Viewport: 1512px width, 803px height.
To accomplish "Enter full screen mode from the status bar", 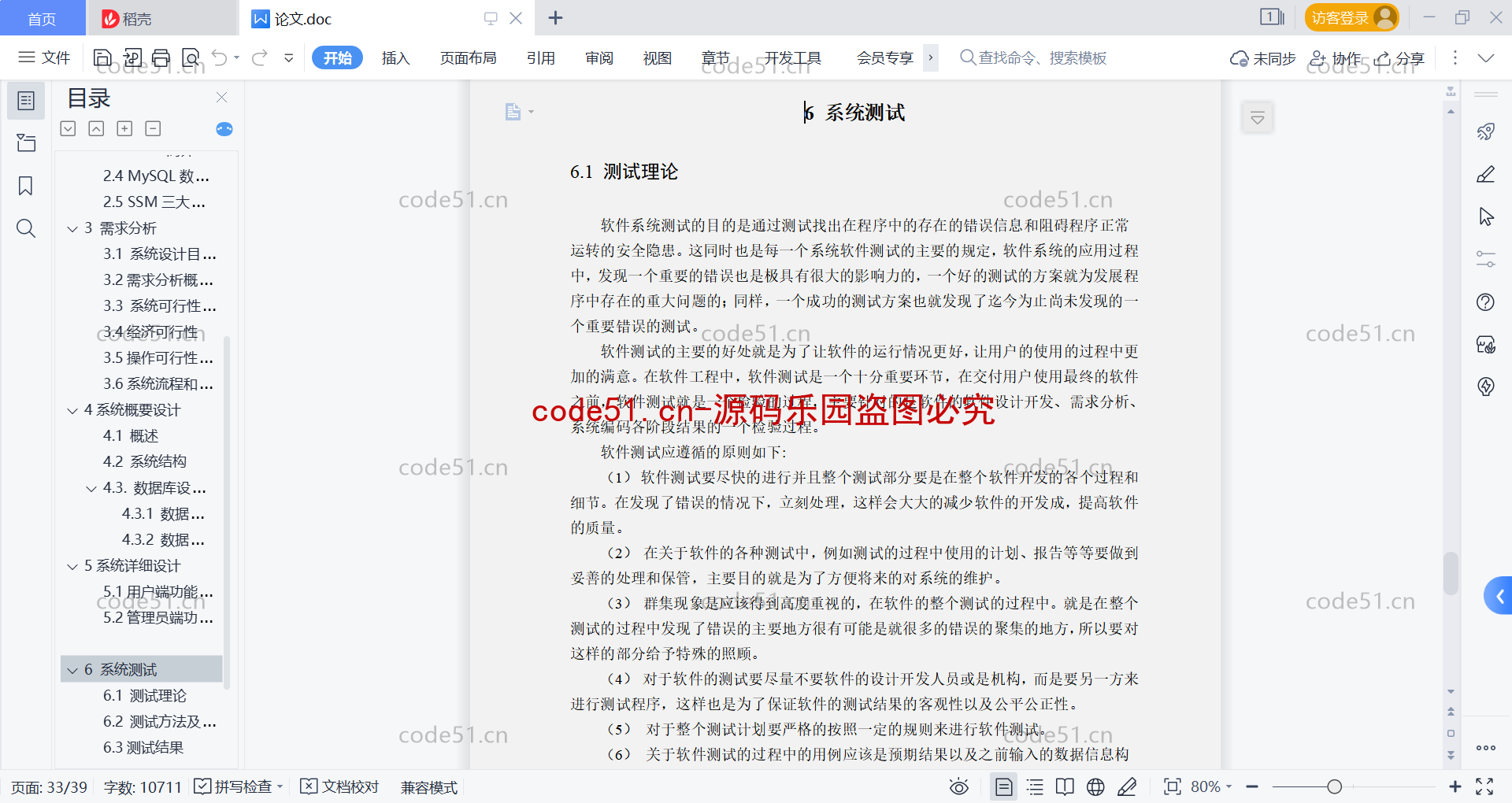I will 1484,786.
